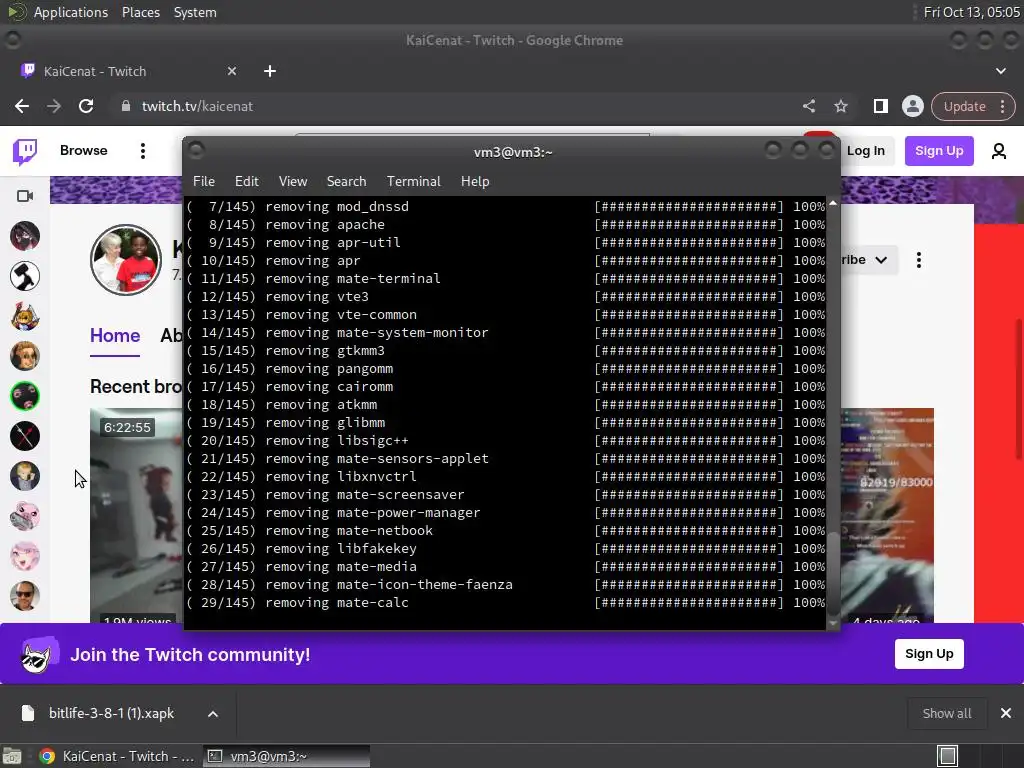Click the 'Join the Twitch community!' text
Viewport: 1024px width, 768px height.
coord(190,654)
